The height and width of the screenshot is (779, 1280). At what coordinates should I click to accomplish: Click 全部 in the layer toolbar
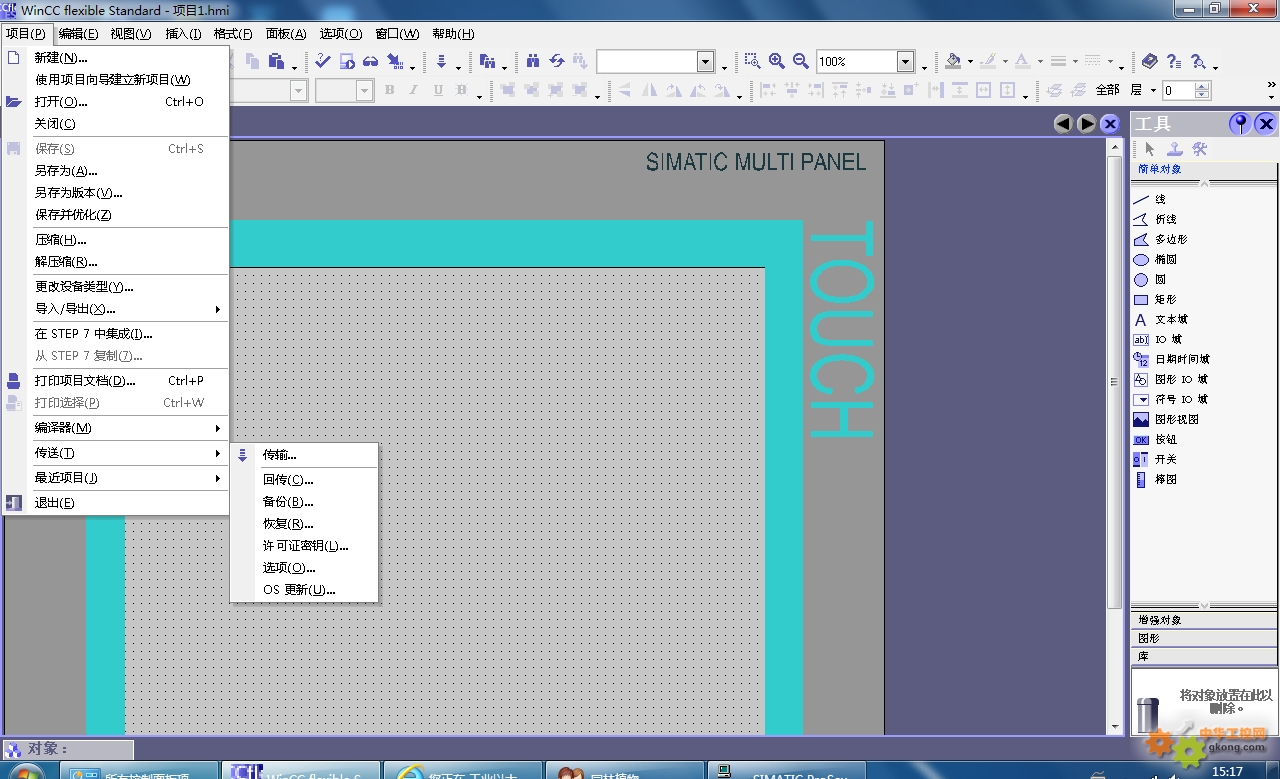coord(1108,90)
